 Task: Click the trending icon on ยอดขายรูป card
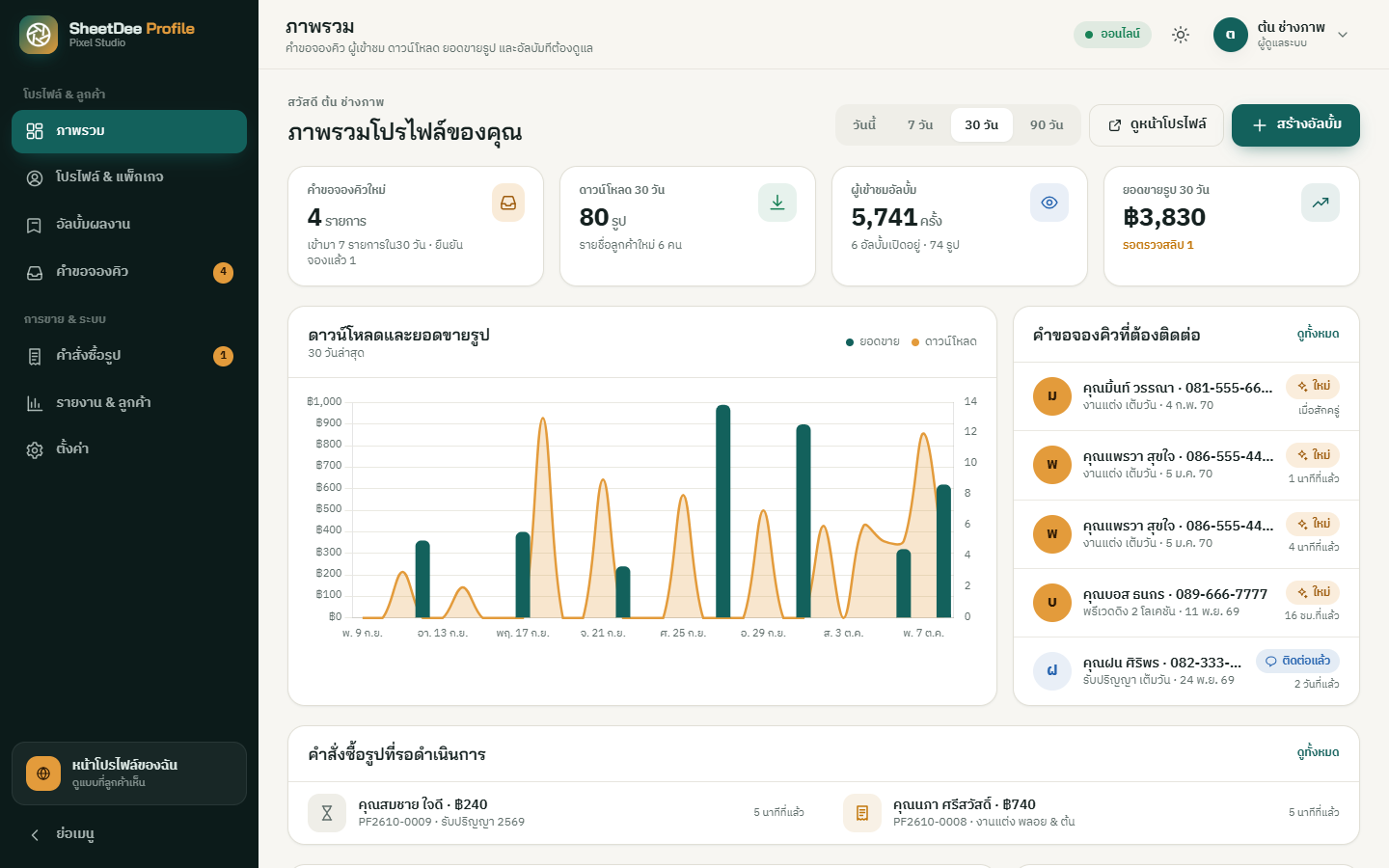point(1321,203)
